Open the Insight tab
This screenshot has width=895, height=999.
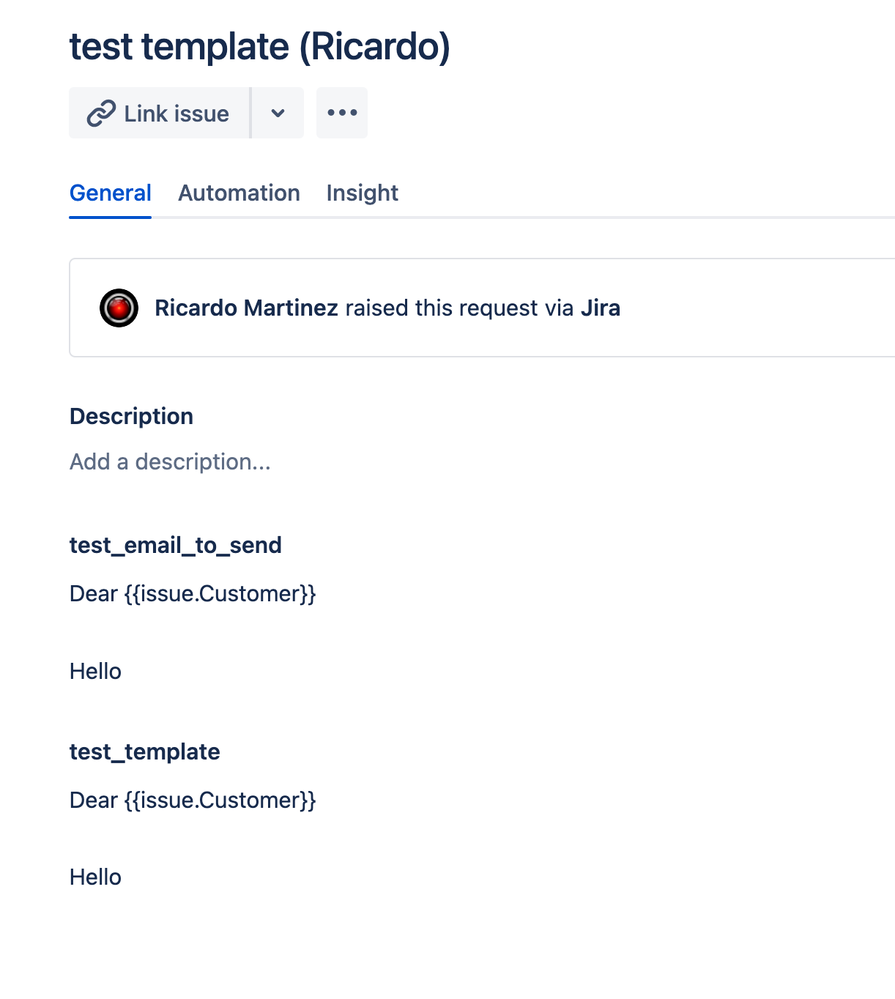pyautogui.click(x=362, y=193)
